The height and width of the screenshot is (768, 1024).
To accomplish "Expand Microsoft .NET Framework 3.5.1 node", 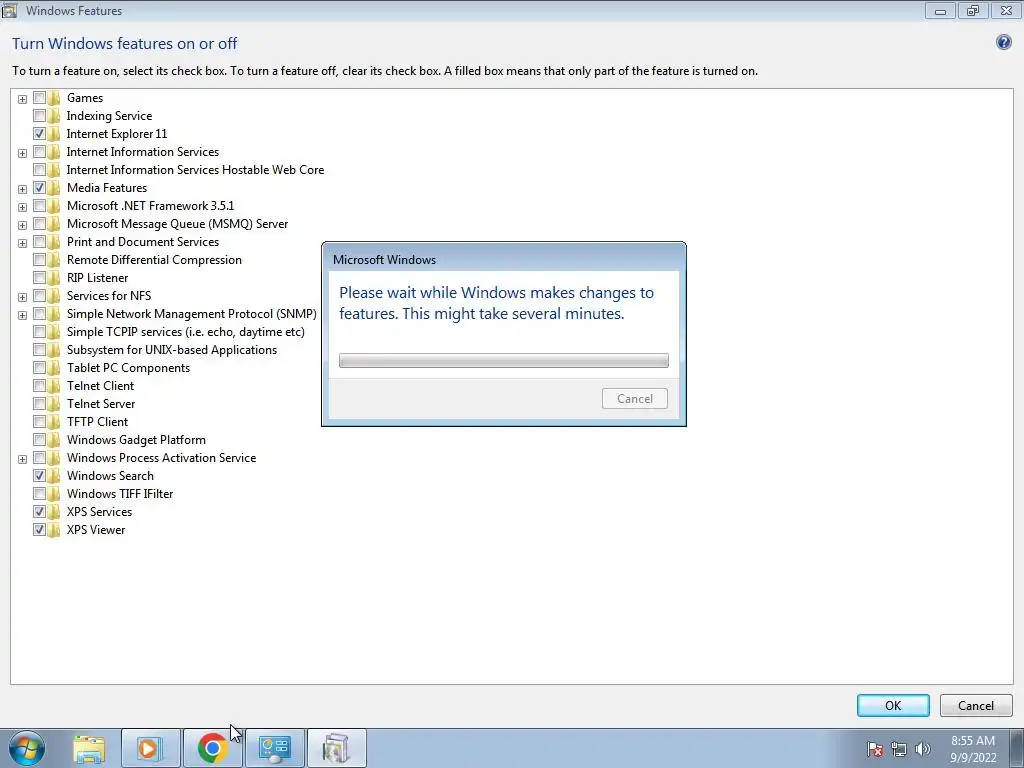I will (22, 208).
